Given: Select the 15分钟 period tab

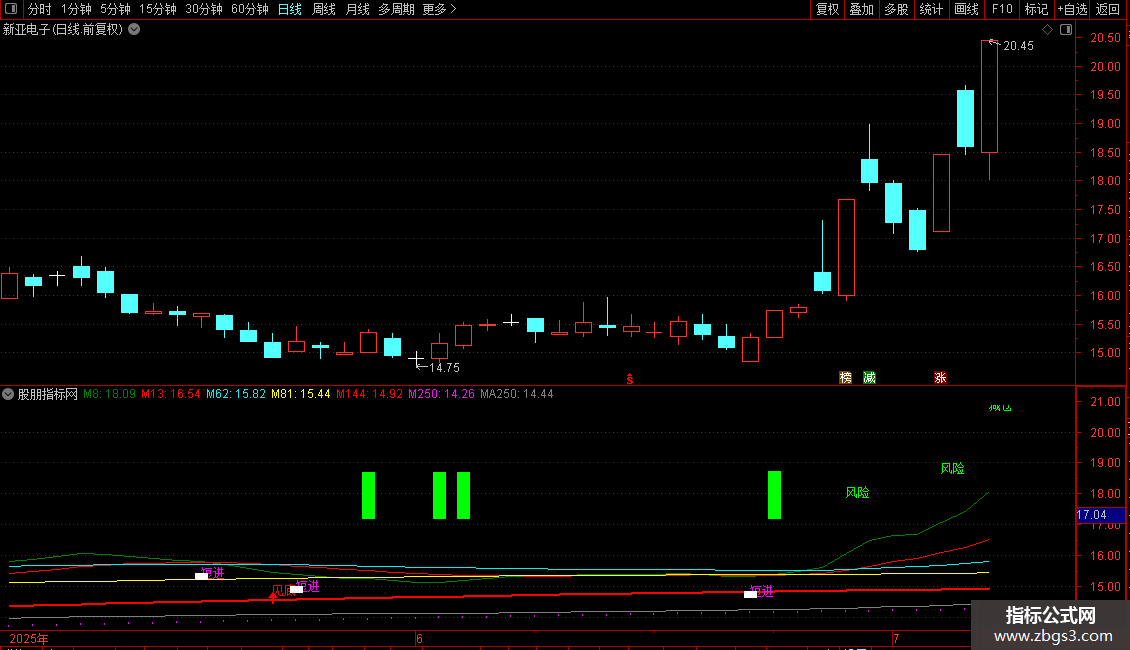Looking at the screenshot, I should tap(158, 9).
